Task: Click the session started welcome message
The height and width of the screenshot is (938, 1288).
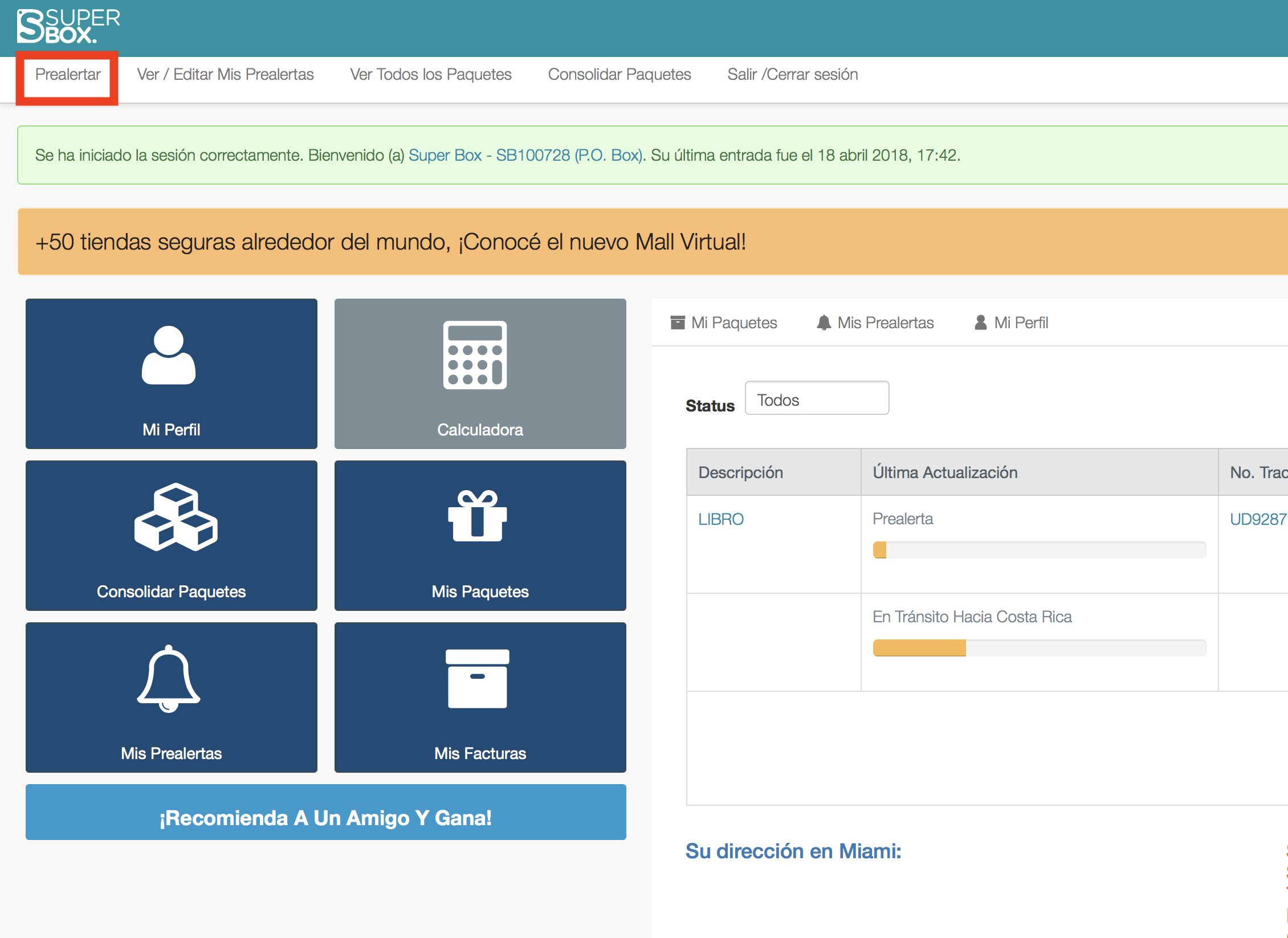Action: (x=653, y=155)
